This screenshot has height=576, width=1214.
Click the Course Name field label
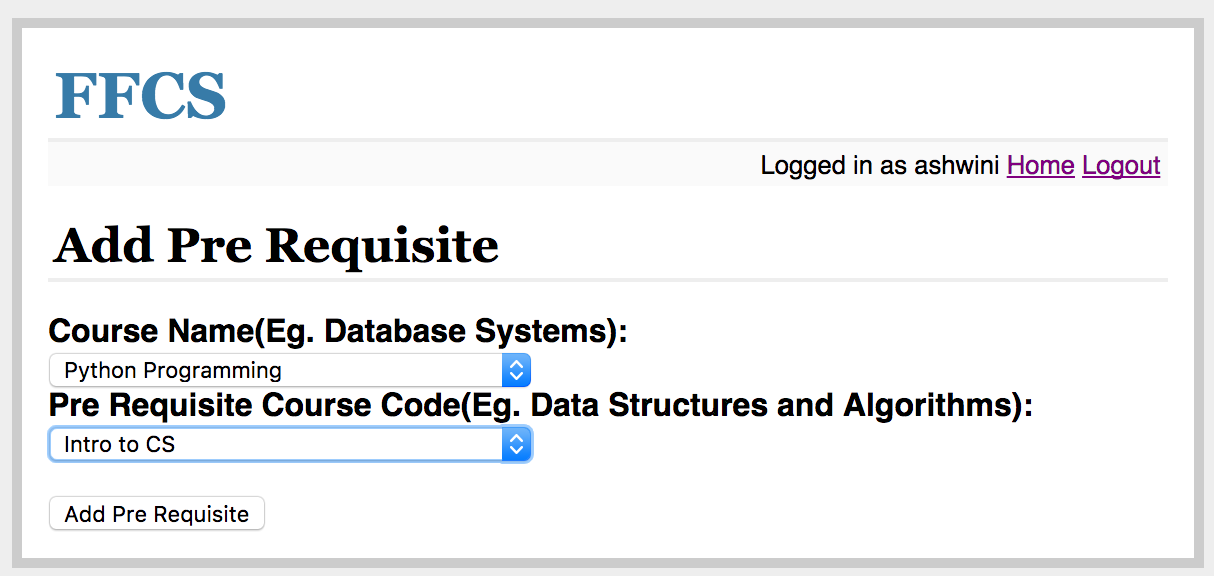click(150, 331)
